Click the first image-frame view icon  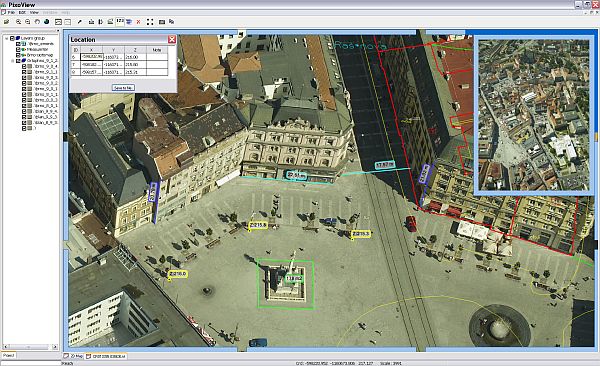(x=58, y=22)
